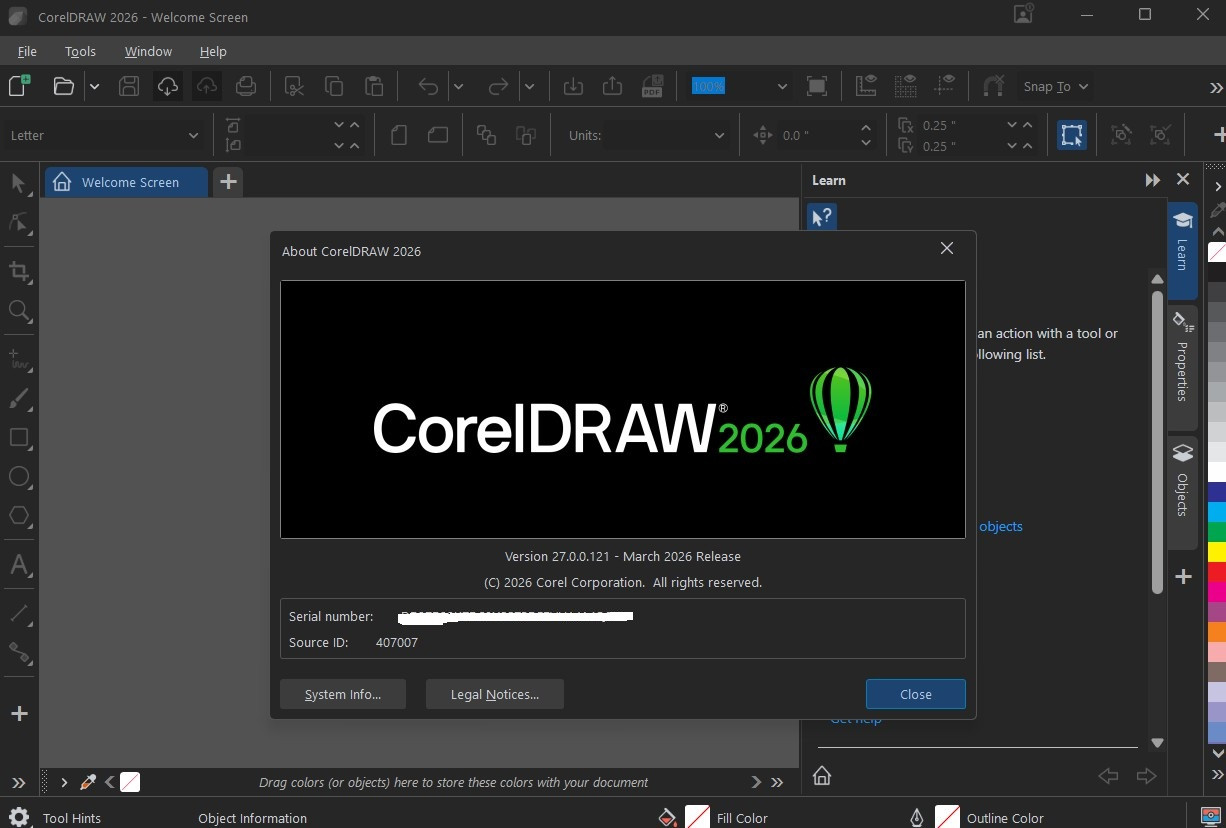Screen dimensions: 1226x828
Task: Select the Crop tool in the toolbox
Action: click(x=19, y=271)
